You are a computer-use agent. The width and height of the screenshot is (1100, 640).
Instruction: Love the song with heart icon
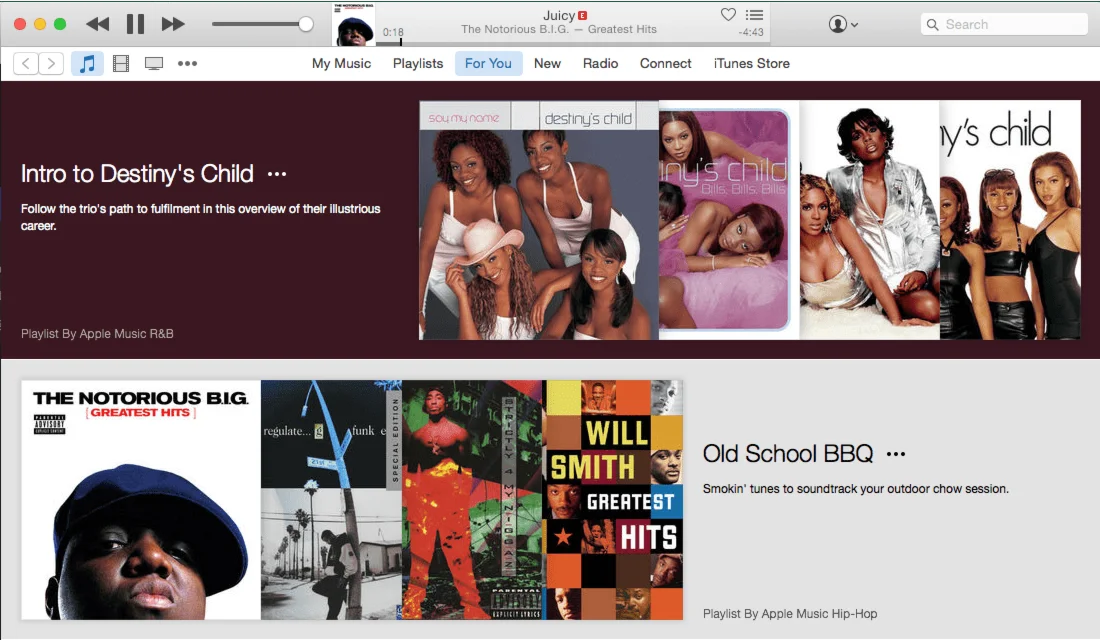(728, 14)
